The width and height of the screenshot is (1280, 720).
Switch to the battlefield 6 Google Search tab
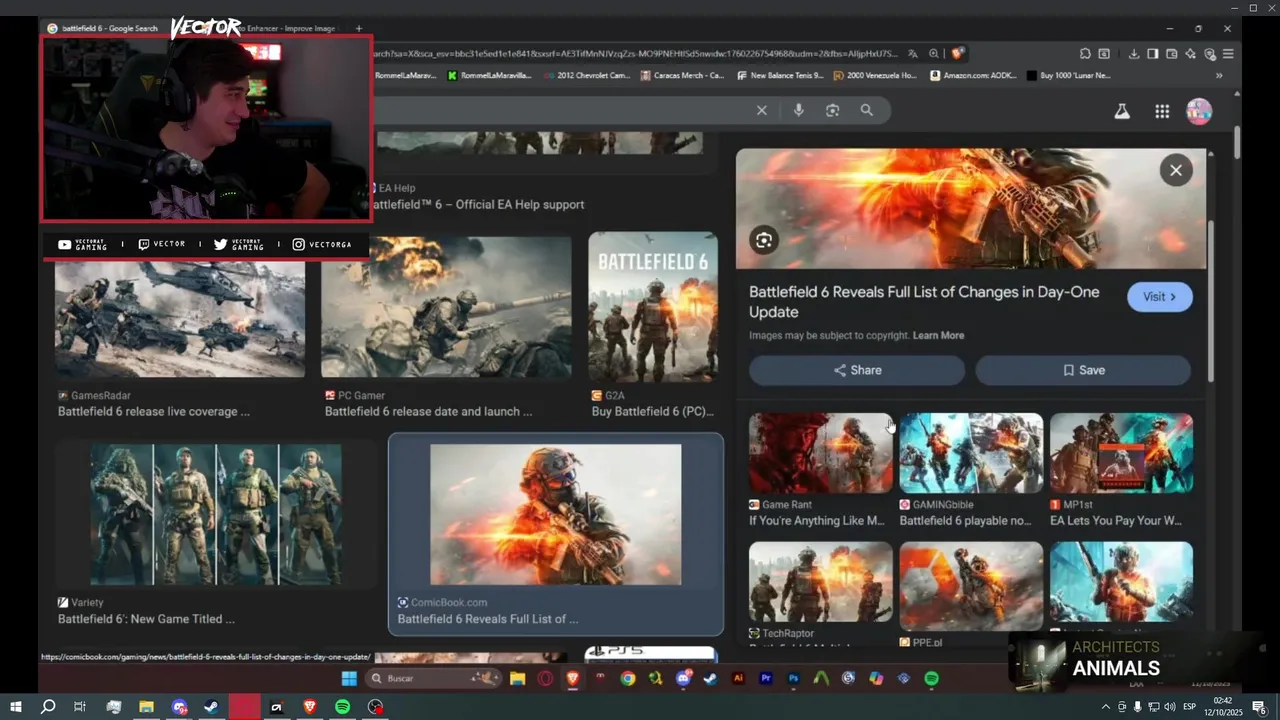click(104, 28)
